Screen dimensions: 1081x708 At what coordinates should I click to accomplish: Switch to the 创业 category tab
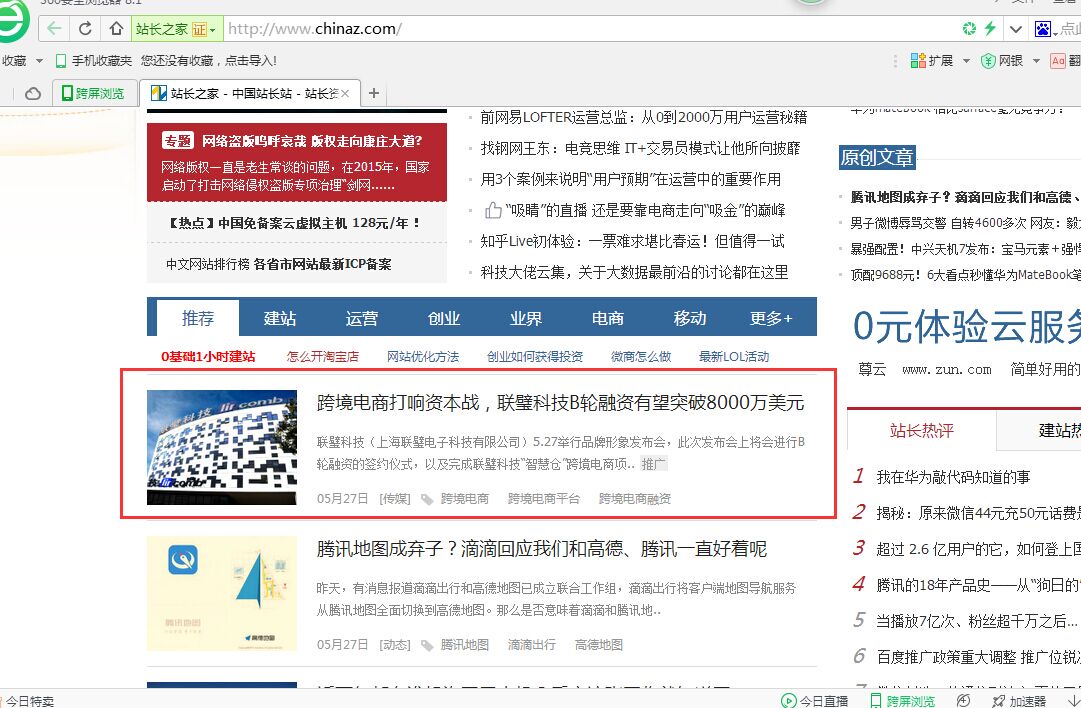point(444,318)
